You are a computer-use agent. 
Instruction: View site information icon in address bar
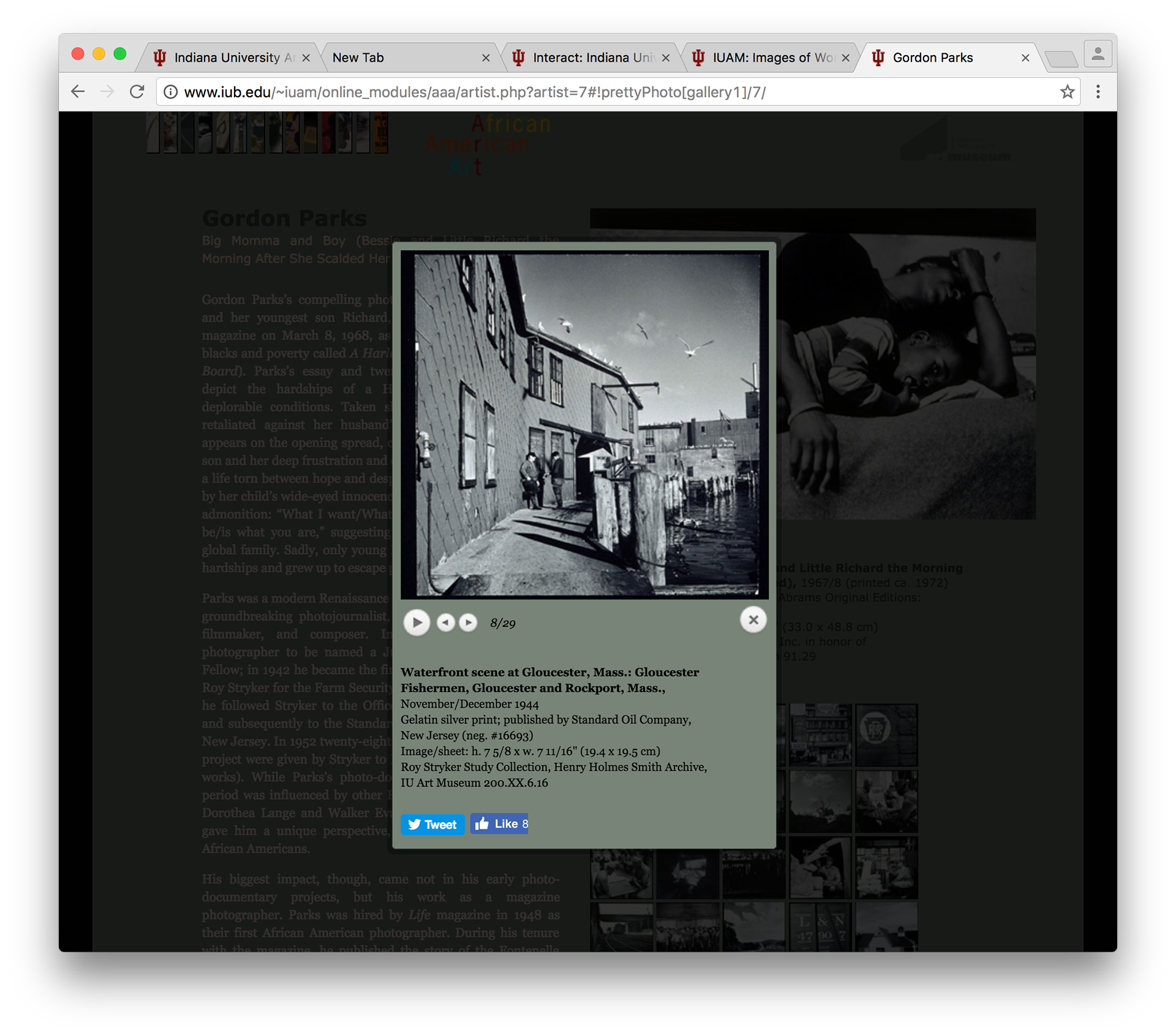click(171, 92)
